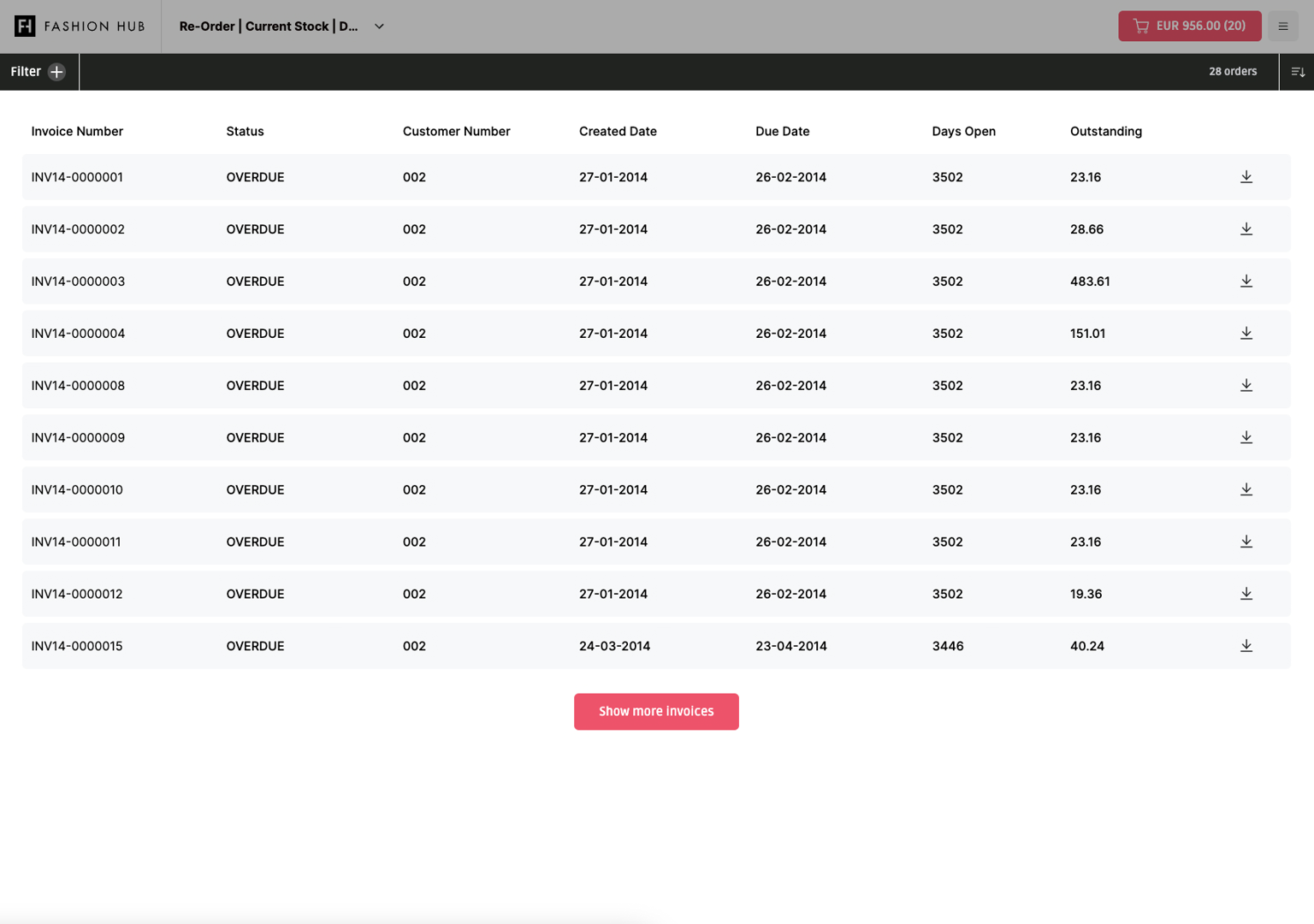Add a new filter with plus icon
Viewport: 1314px width, 924px height.
click(x=56, y=72)
